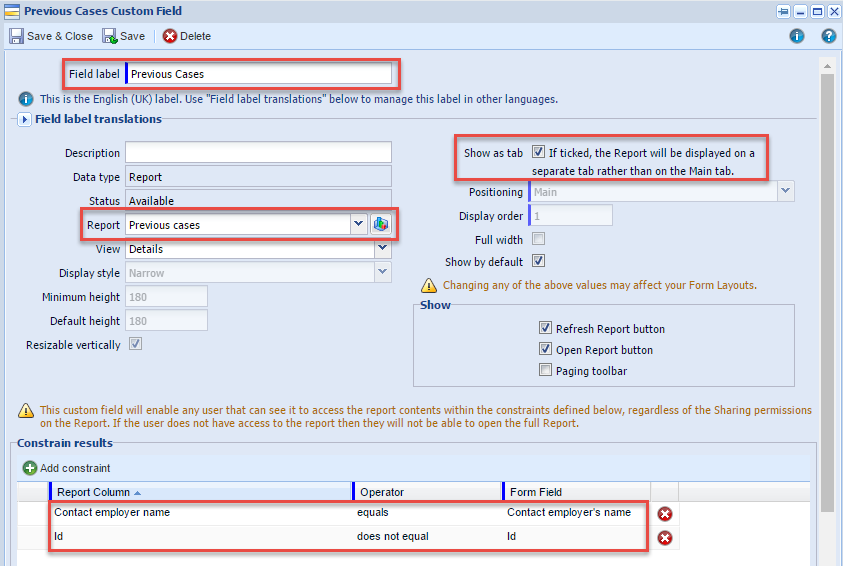Toggle the Show by default checkbox

click(538, 261)
